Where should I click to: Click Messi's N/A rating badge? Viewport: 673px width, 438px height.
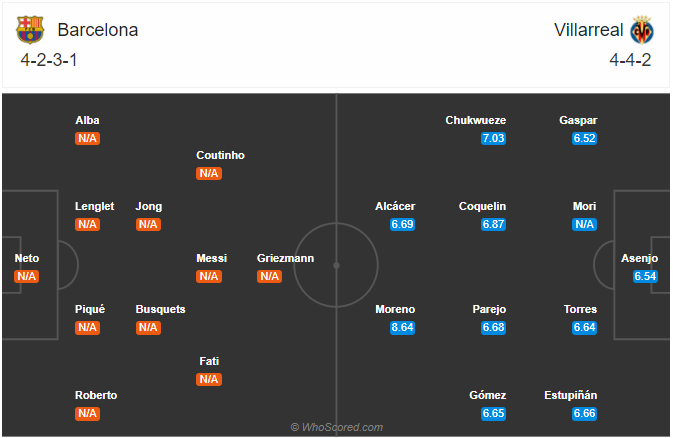(209, 276)
